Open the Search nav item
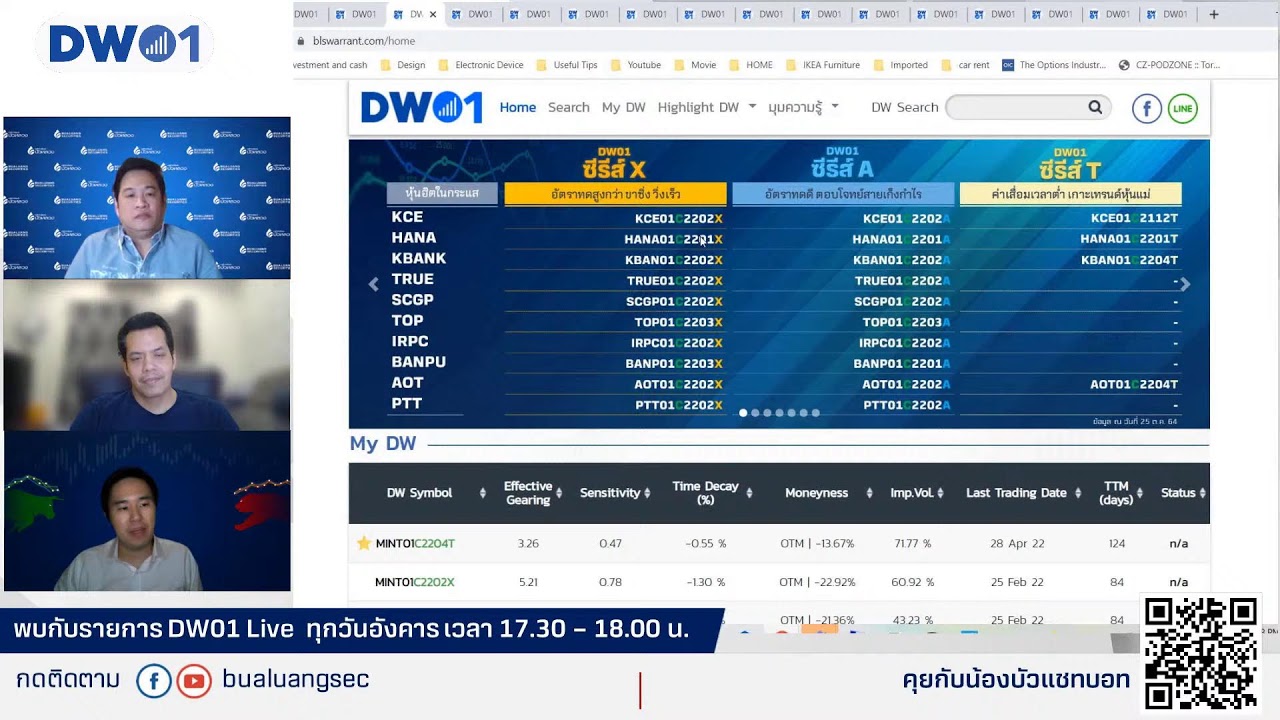Viewport: 1280px width, 720px height. (569, 107)
